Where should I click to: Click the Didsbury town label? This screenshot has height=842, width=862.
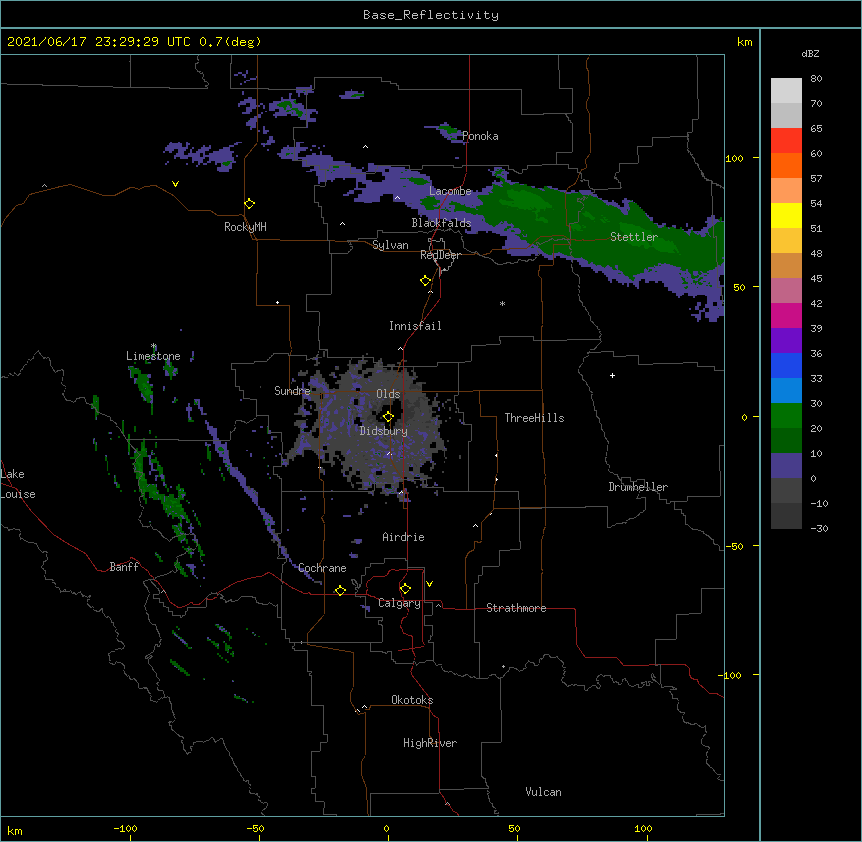[383, 431]
